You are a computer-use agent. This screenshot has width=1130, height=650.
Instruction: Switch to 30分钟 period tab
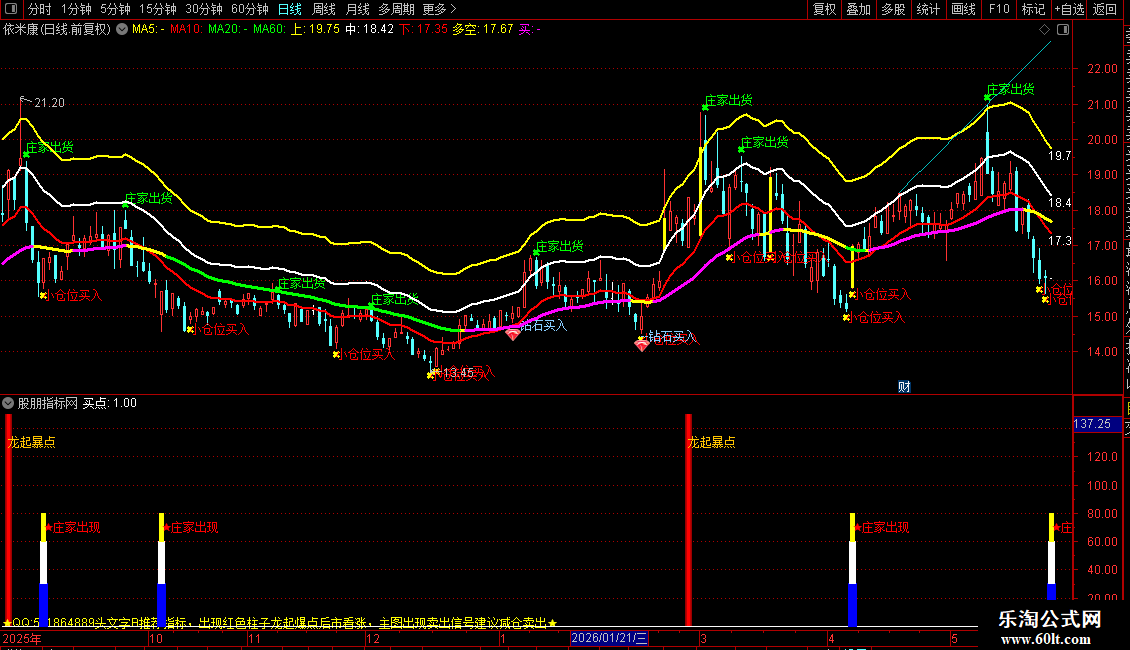pyautogui.click(x=203, y=9)
